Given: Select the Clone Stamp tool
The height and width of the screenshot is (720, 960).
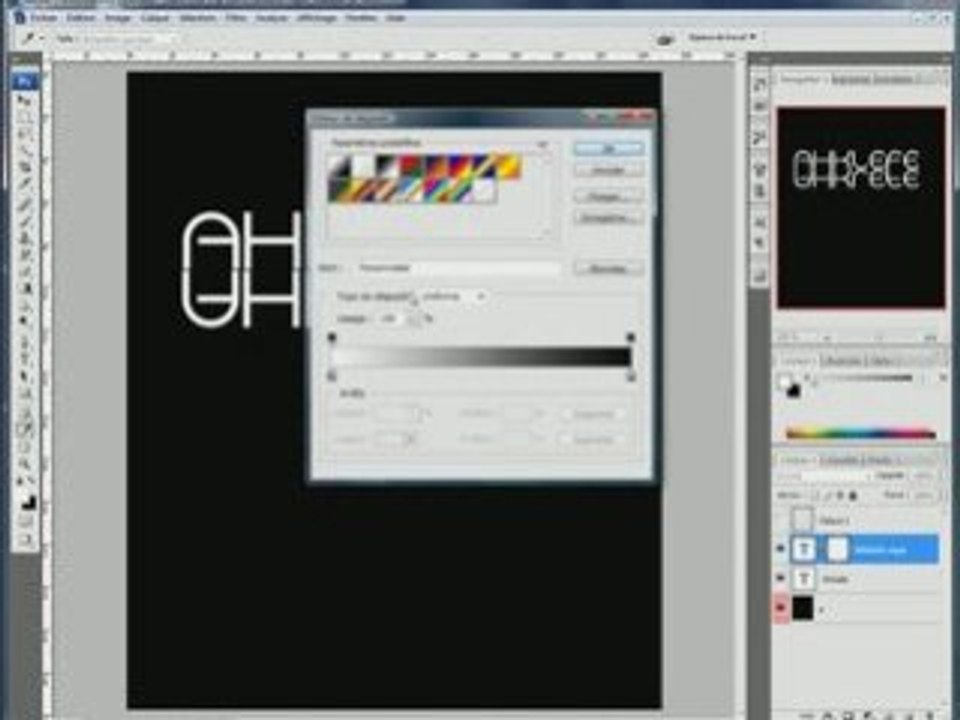Looking at the screenshot, I should coord(26,237).
